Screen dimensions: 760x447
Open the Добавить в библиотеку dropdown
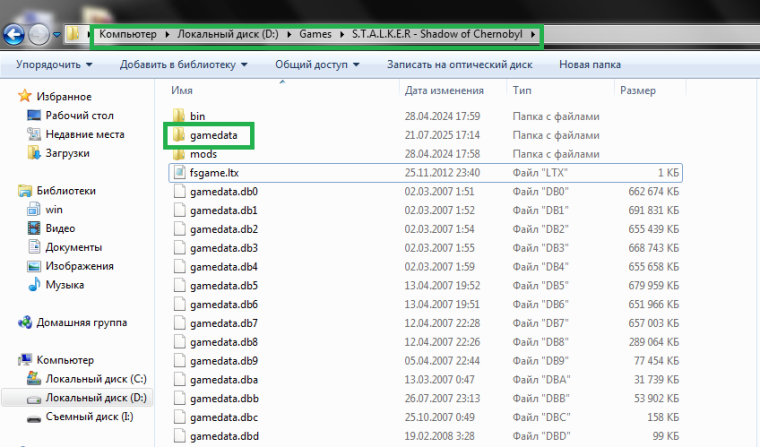click(x=184, y=64)
